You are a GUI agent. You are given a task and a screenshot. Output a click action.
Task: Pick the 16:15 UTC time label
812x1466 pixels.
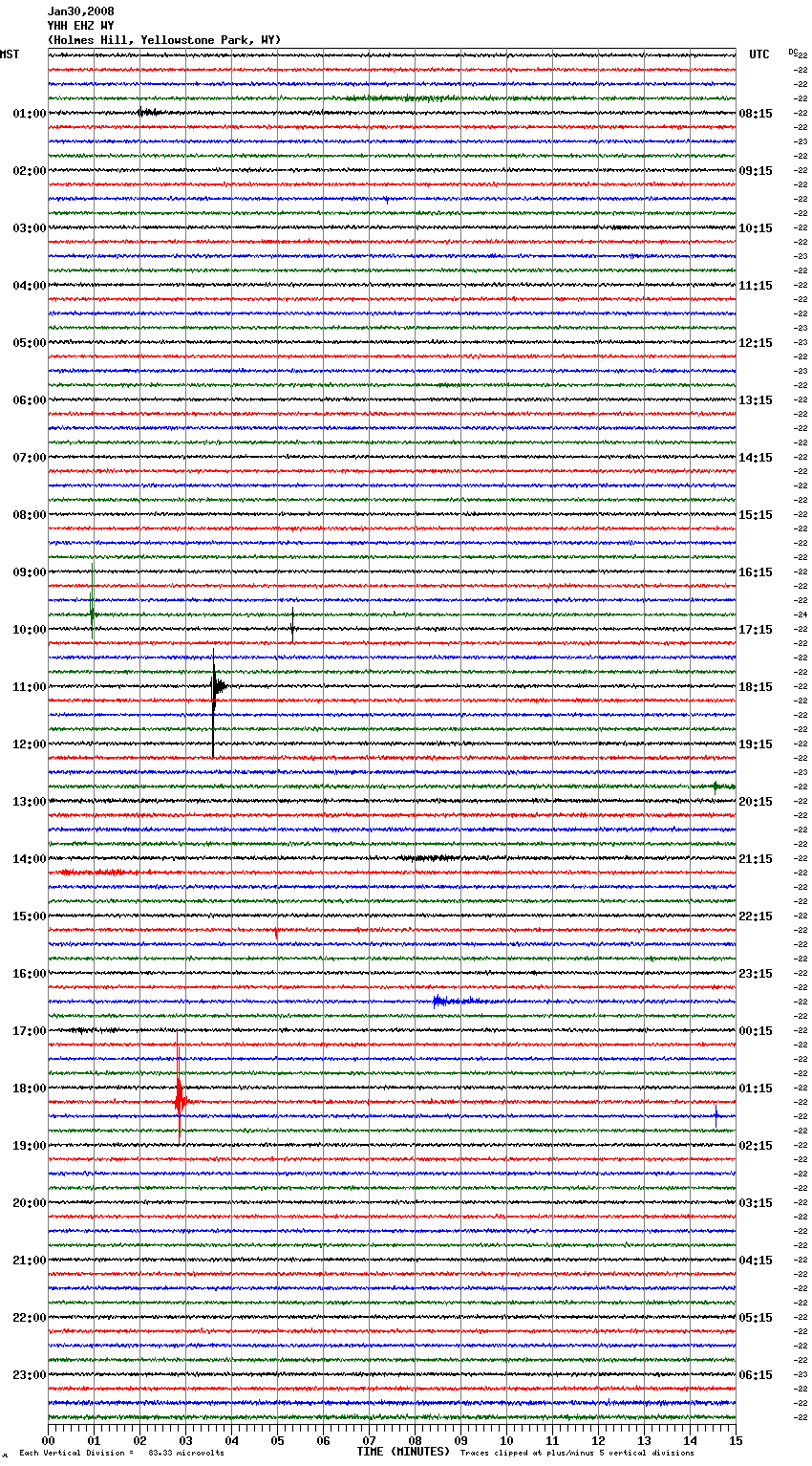point(756,572)
